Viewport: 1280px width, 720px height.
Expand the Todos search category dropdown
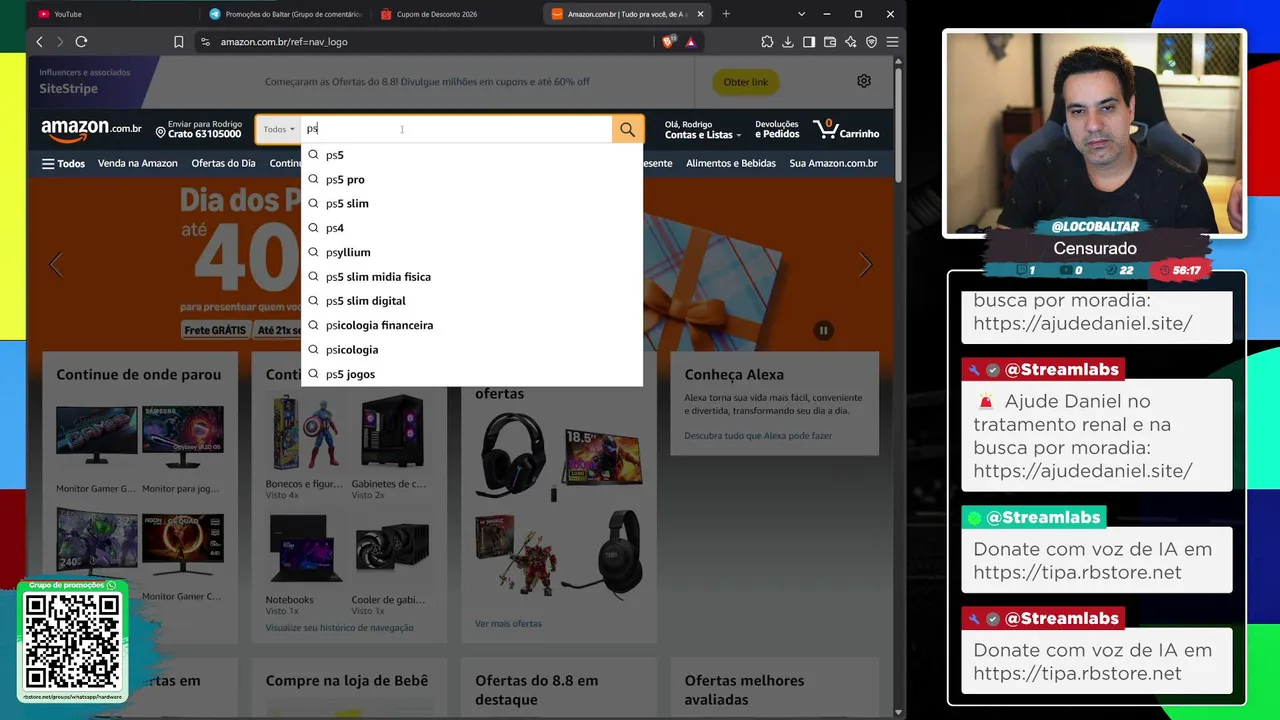coord(279,129)
